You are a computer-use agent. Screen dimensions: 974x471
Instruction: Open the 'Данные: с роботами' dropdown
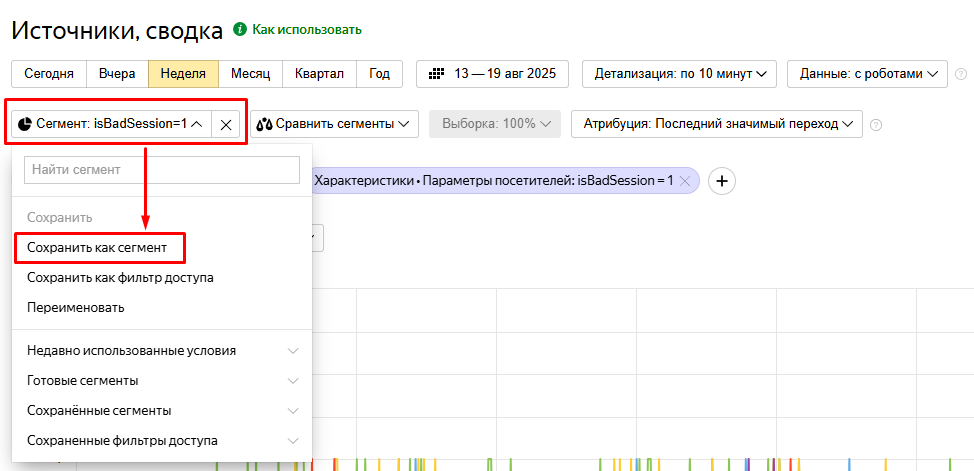(867, 74)
